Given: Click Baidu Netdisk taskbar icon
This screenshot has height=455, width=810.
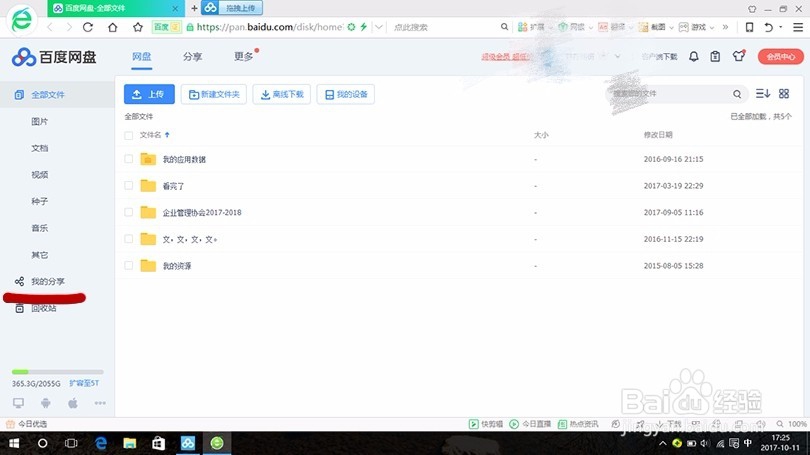Looking at the screenshot, I should [188, 443].
